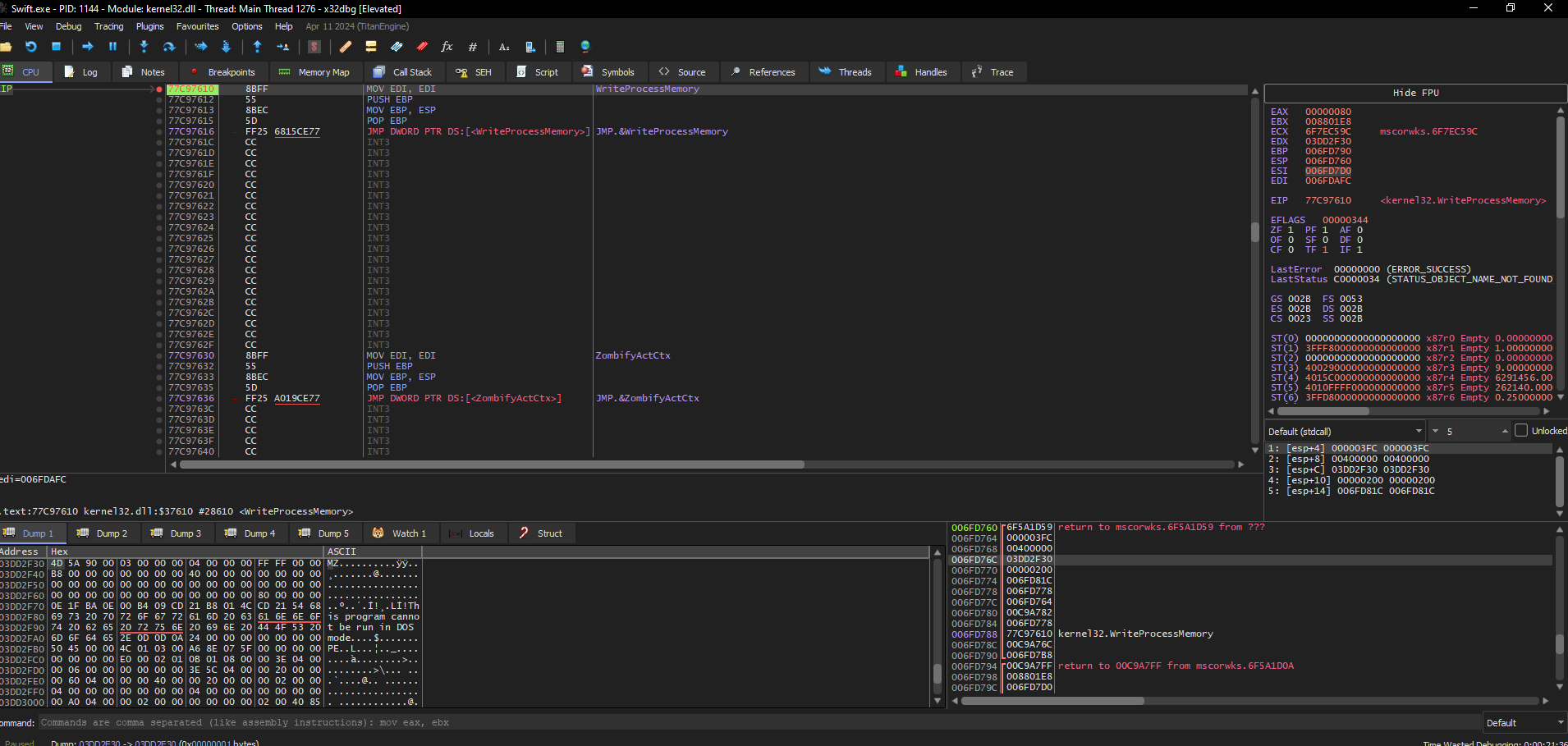
Task: Launch the Scylla plugin icon
Action: (314, 47)
